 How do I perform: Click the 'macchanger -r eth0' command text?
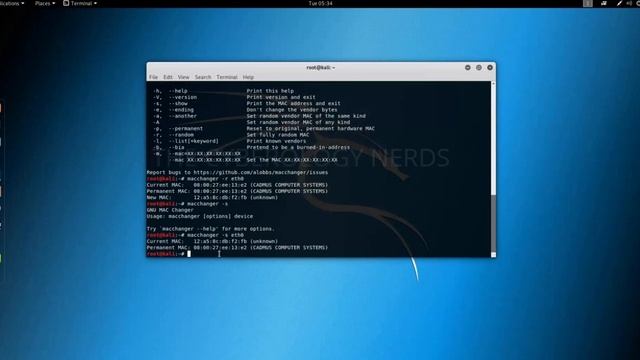pos(215,179)
